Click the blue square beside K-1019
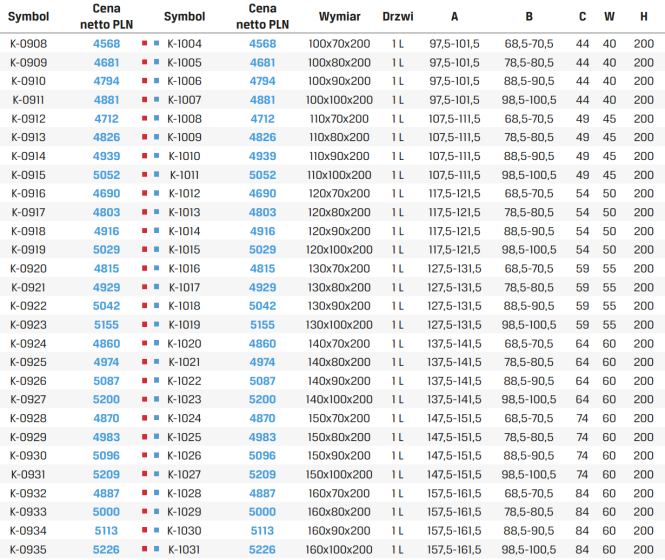This screenshot has height=560, width=665. [x=156, y=325]
